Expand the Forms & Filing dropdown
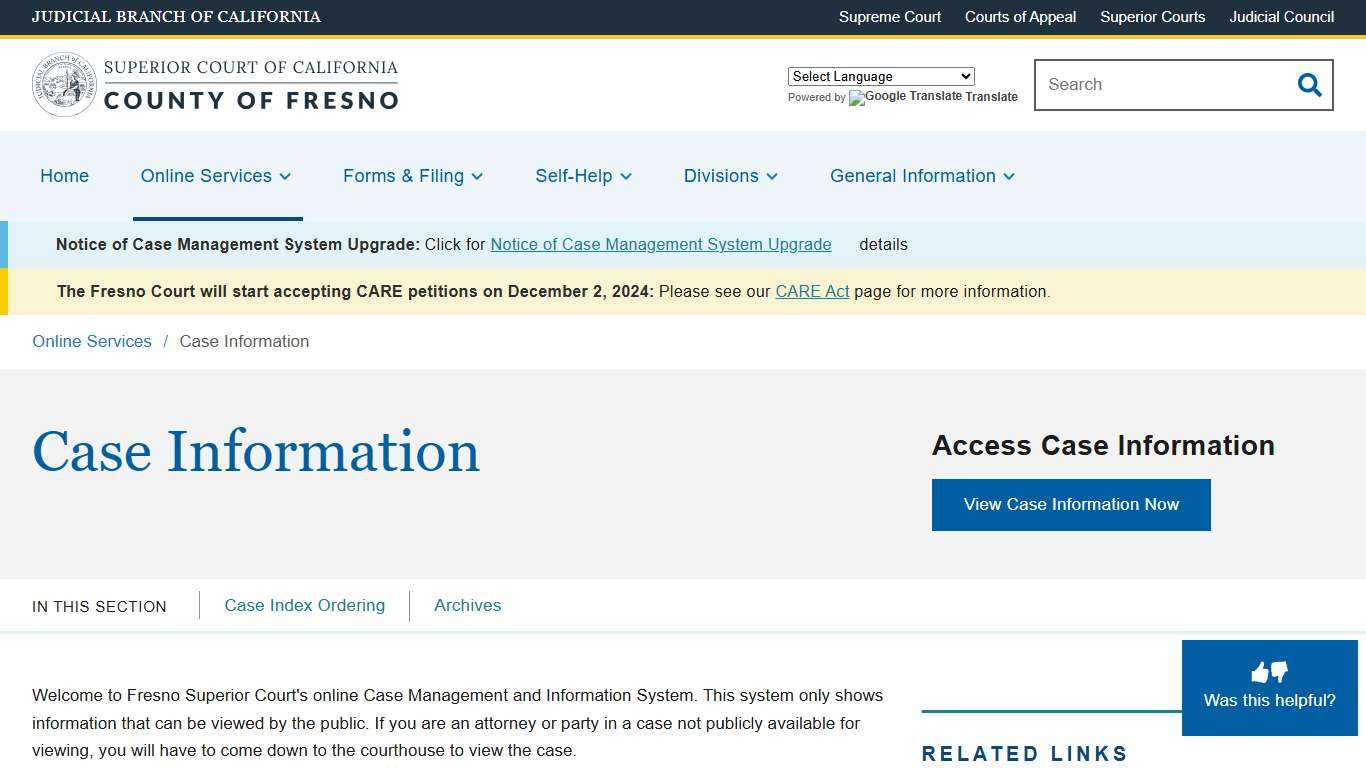The height and width of the screenshot is (768, 1366). point(477,176)
